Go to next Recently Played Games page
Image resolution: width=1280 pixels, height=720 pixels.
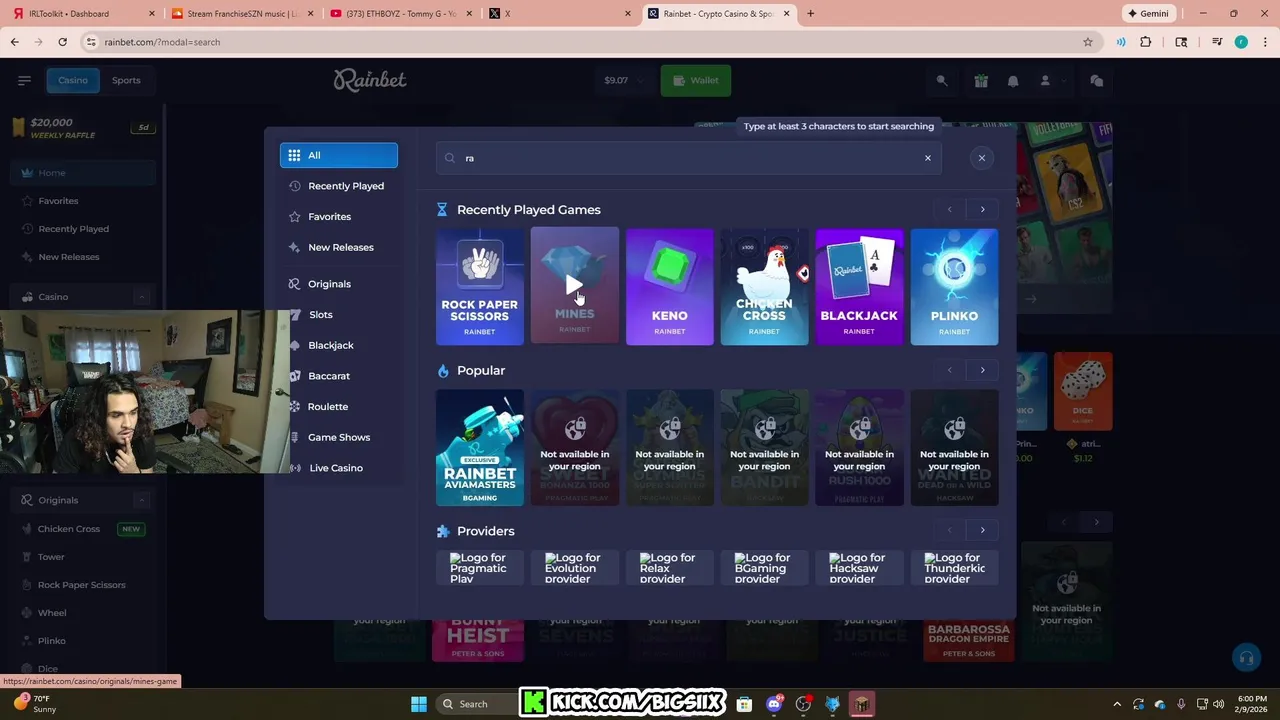pos(982,210)
